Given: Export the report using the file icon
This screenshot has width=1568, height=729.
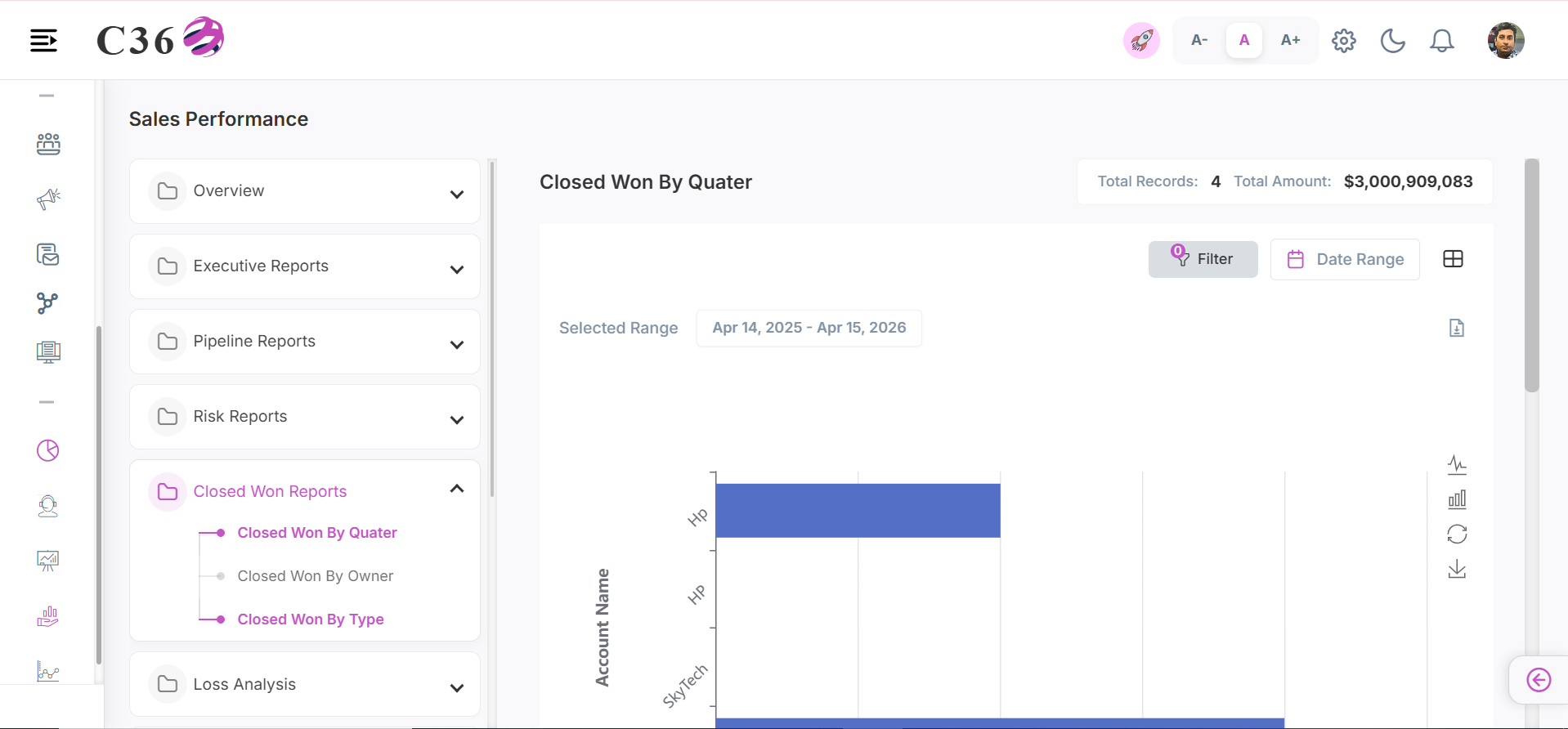Looking at the screenshot, I should pos(1456,328).
